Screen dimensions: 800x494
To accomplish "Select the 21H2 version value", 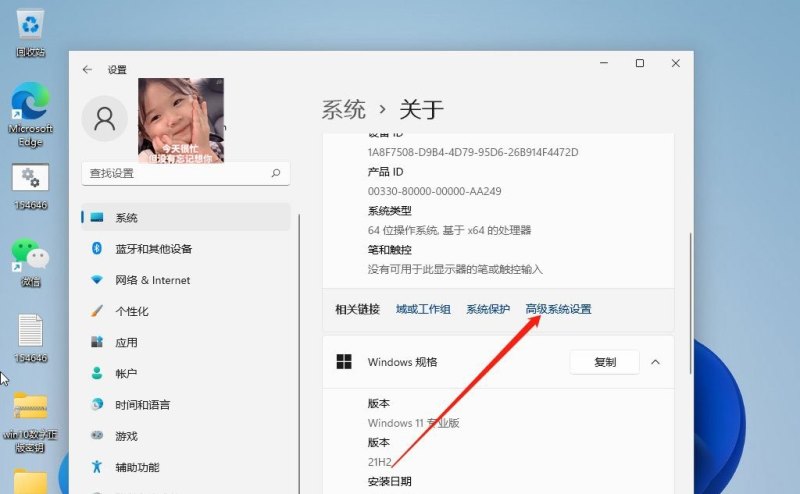I will [x=379, y=462].
